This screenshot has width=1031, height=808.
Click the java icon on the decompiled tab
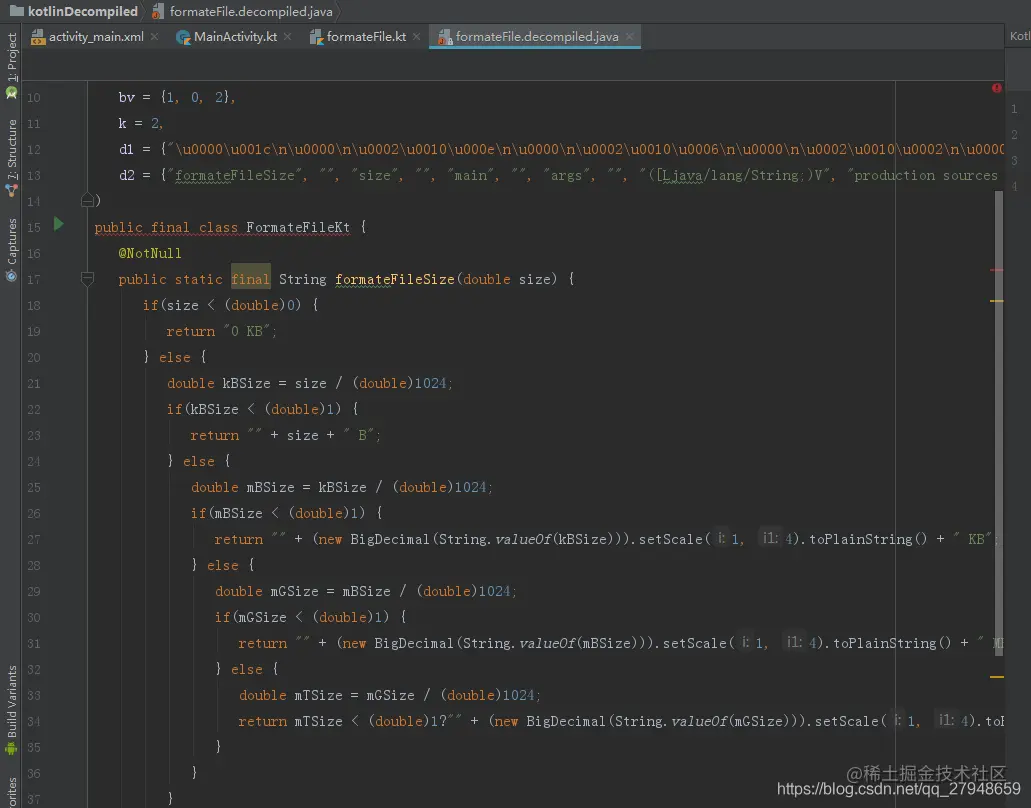click(444, 37)
